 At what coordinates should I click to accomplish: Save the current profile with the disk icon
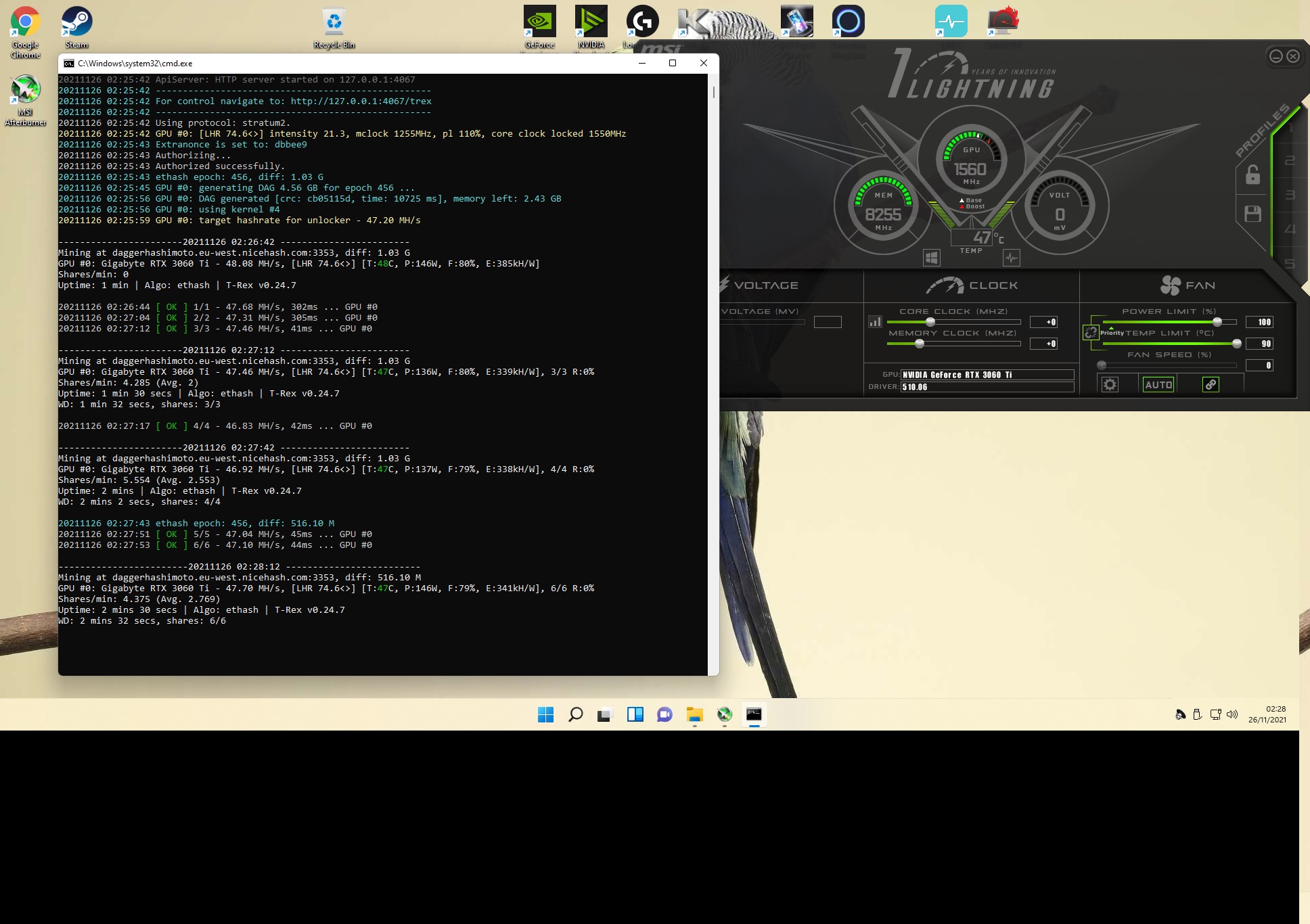click(1254, 213)
